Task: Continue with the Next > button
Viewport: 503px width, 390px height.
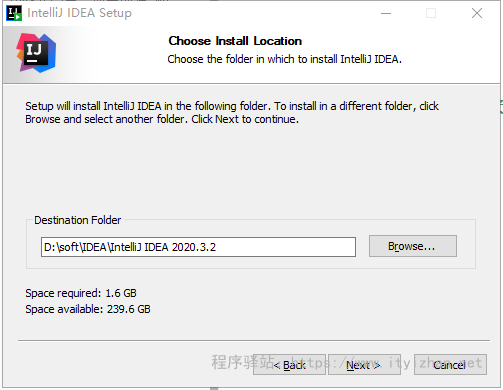Action: [364, 365]
